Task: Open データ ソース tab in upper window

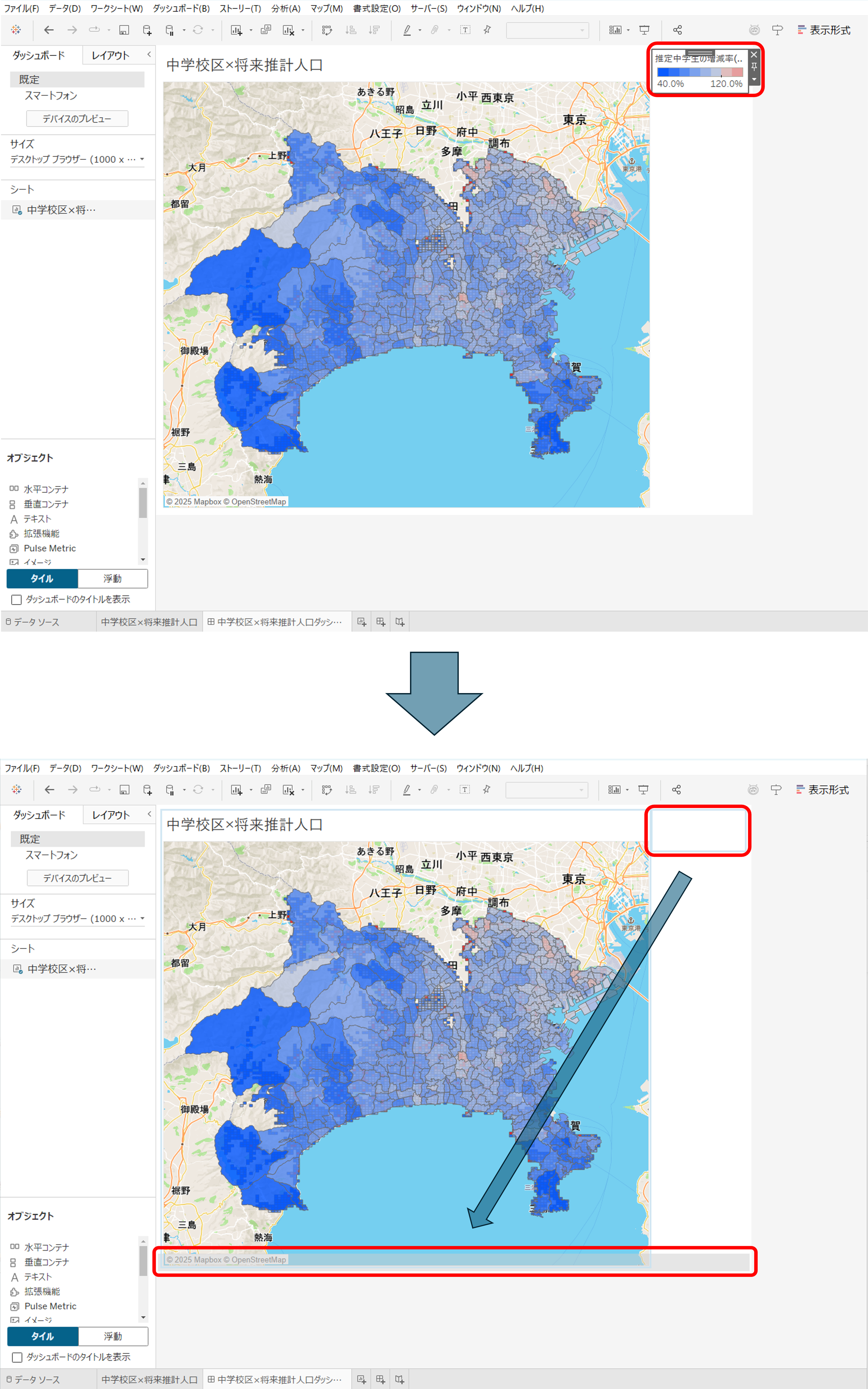Action: click(x=33, y=622)
